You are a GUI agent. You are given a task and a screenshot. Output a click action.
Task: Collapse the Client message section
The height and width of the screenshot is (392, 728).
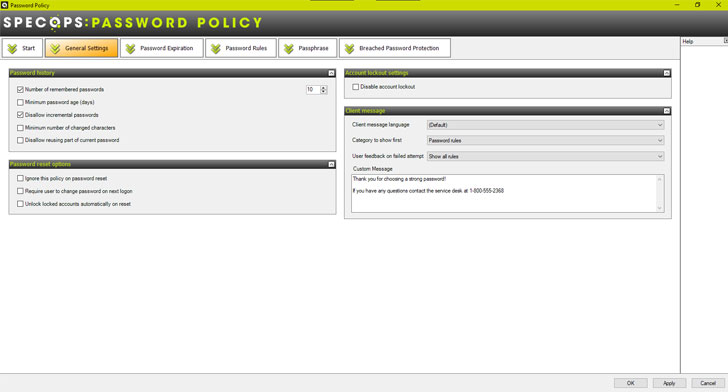[667, 111]
